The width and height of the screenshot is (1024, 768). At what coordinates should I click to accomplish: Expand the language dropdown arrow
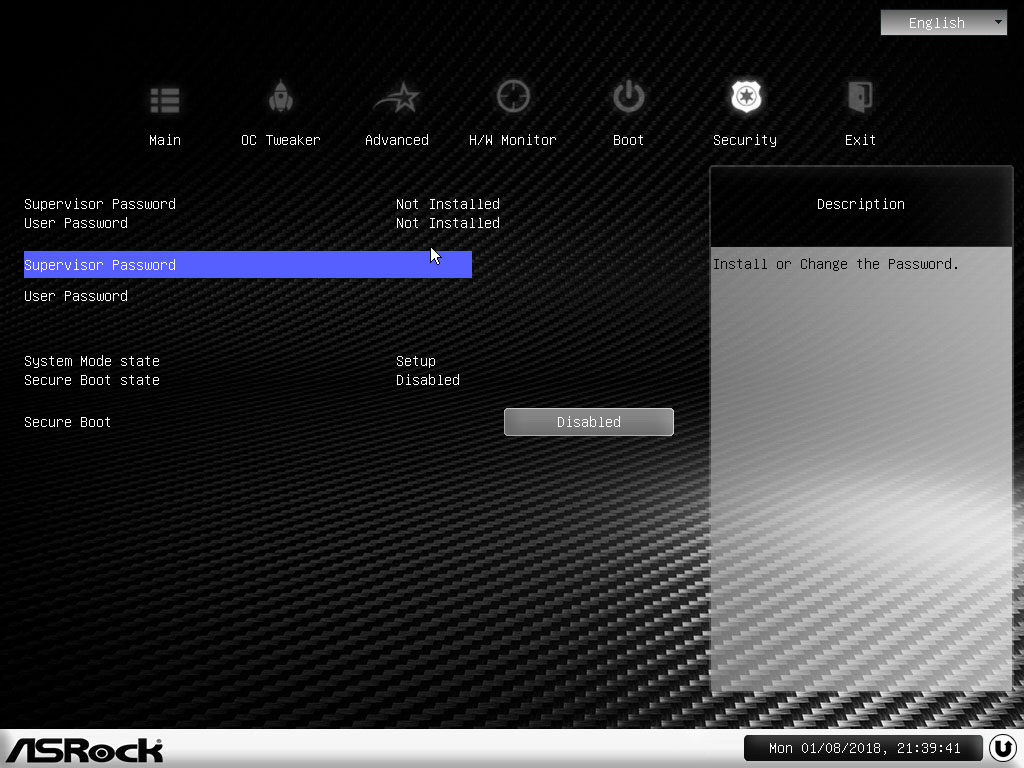[x=998, y=22]
